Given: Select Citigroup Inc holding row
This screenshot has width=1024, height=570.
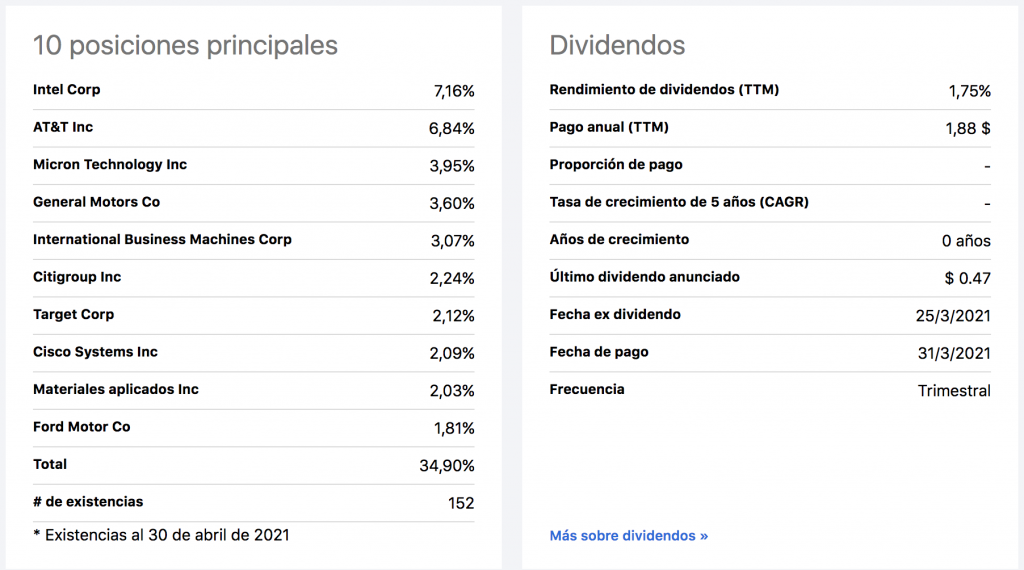Looking at the screenshot, I should [x=77, y=277].
